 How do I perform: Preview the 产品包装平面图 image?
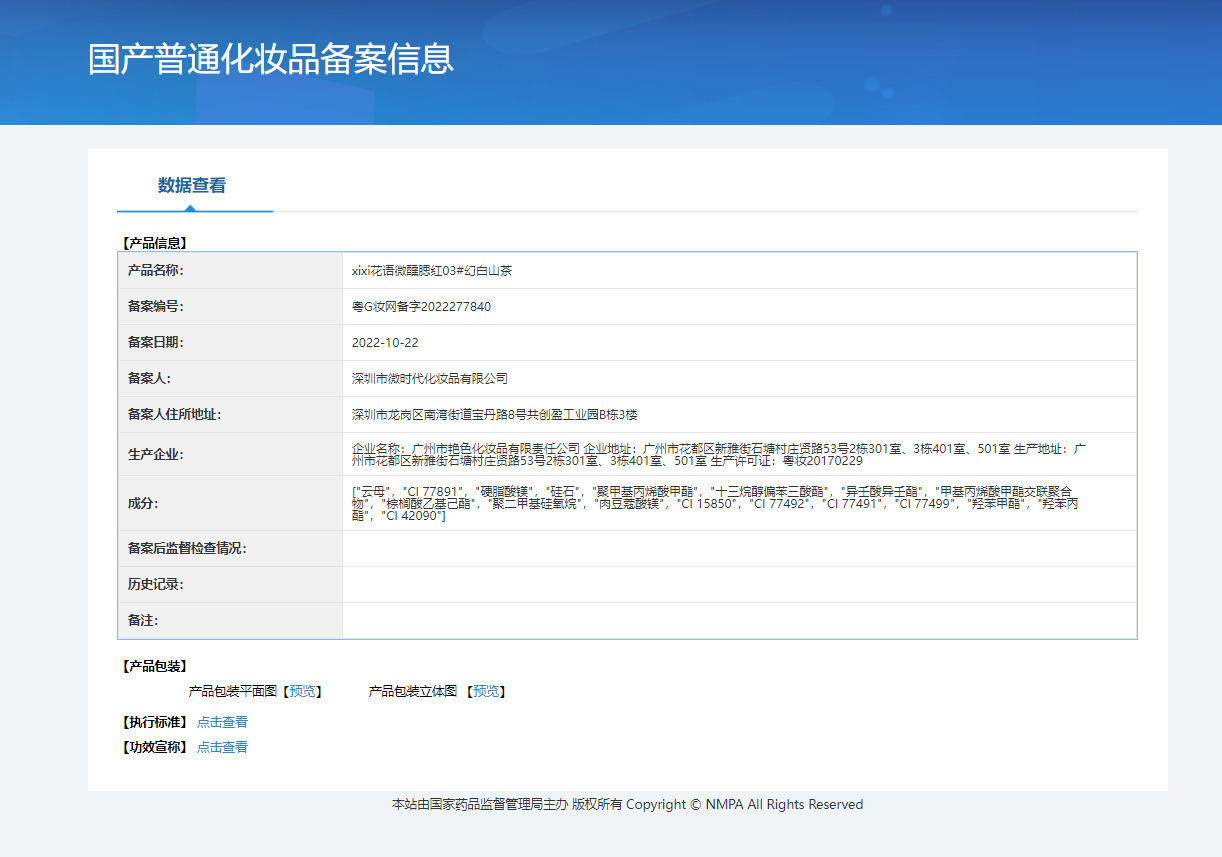coord(302,691)
